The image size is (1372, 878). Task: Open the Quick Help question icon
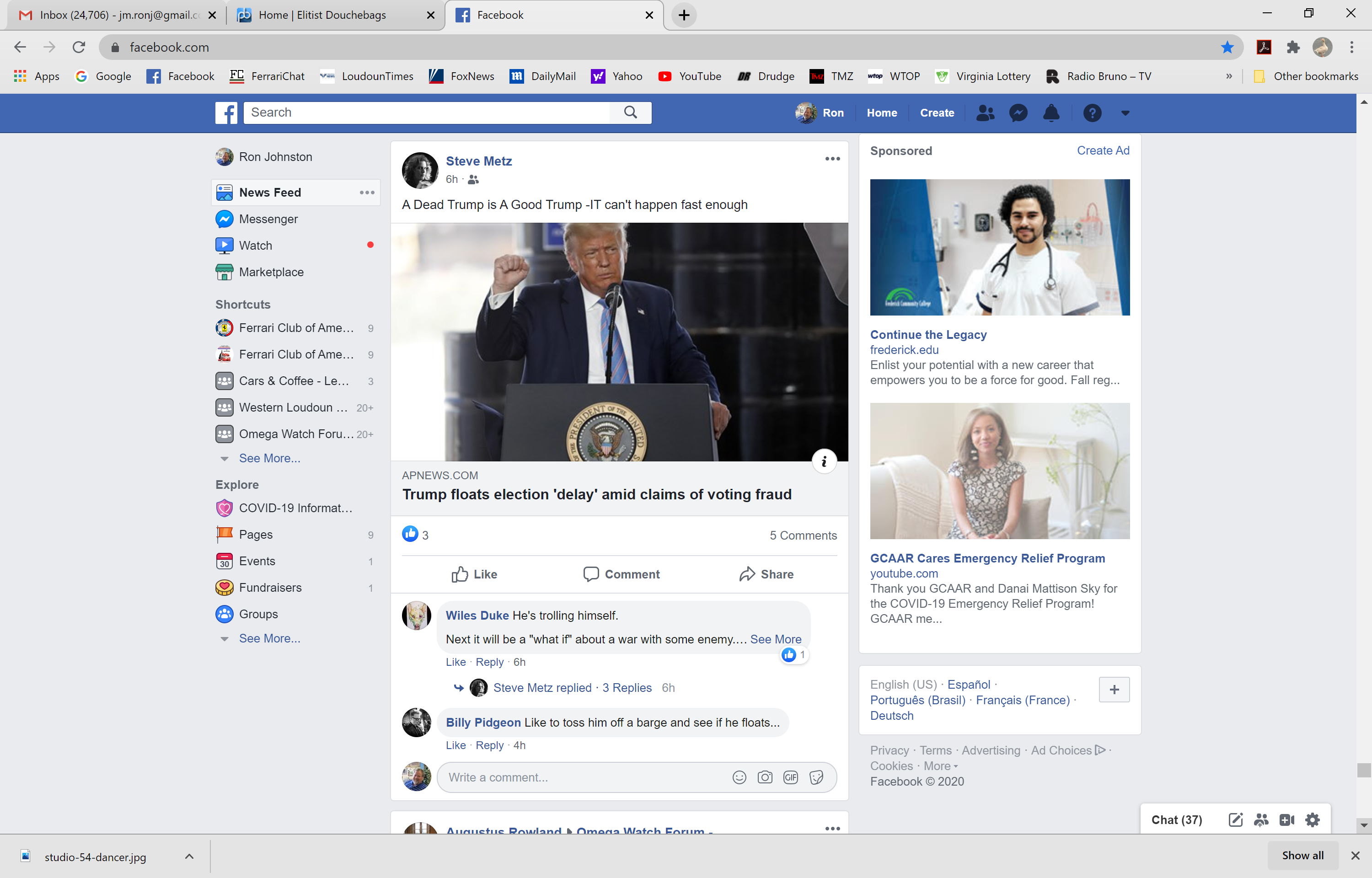[x=1092, y=113]
